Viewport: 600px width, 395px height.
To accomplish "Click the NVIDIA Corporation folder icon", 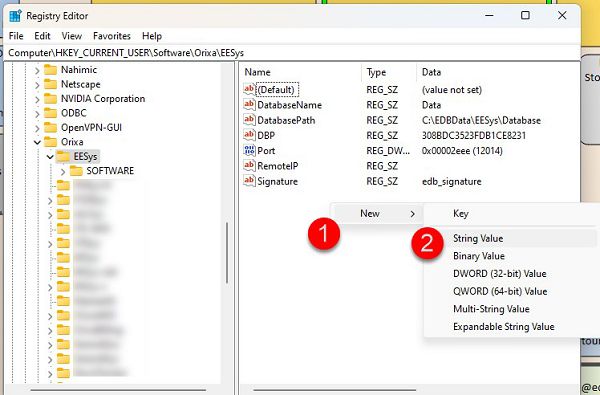I will point(50,99).
